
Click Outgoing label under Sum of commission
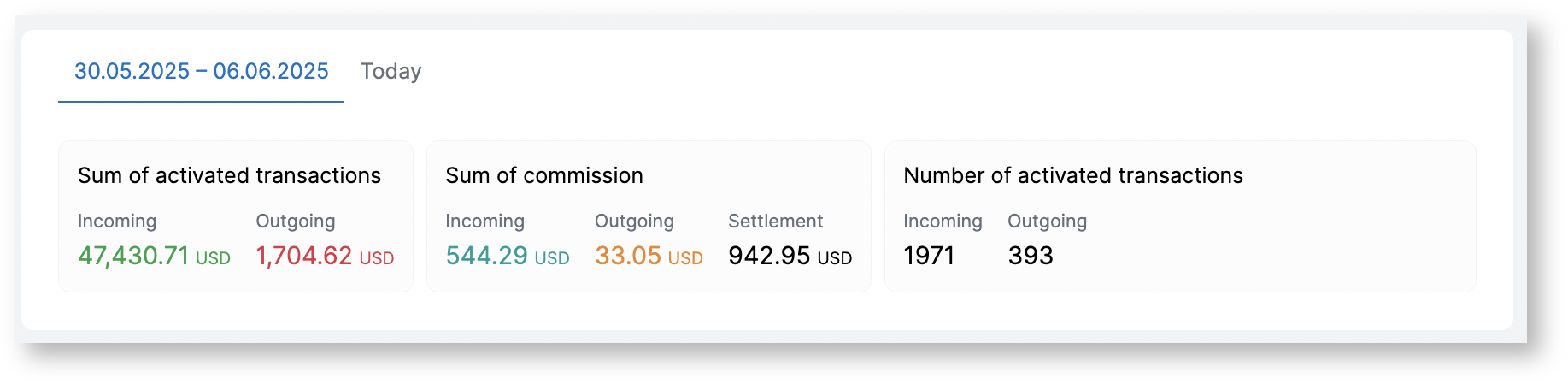pos(634,222)
